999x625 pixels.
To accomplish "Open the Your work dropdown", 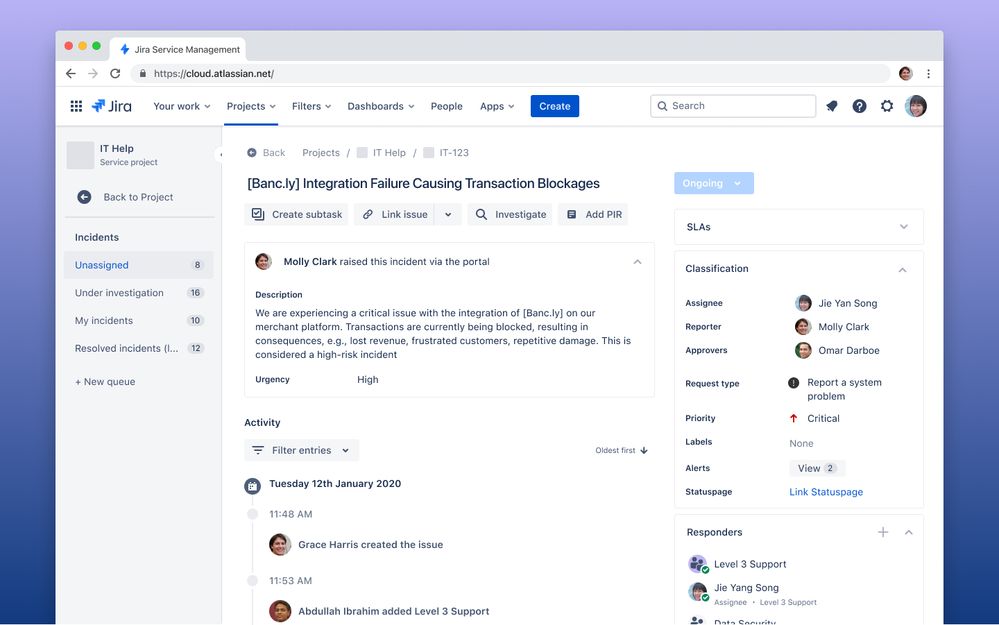I will point(182,106).
